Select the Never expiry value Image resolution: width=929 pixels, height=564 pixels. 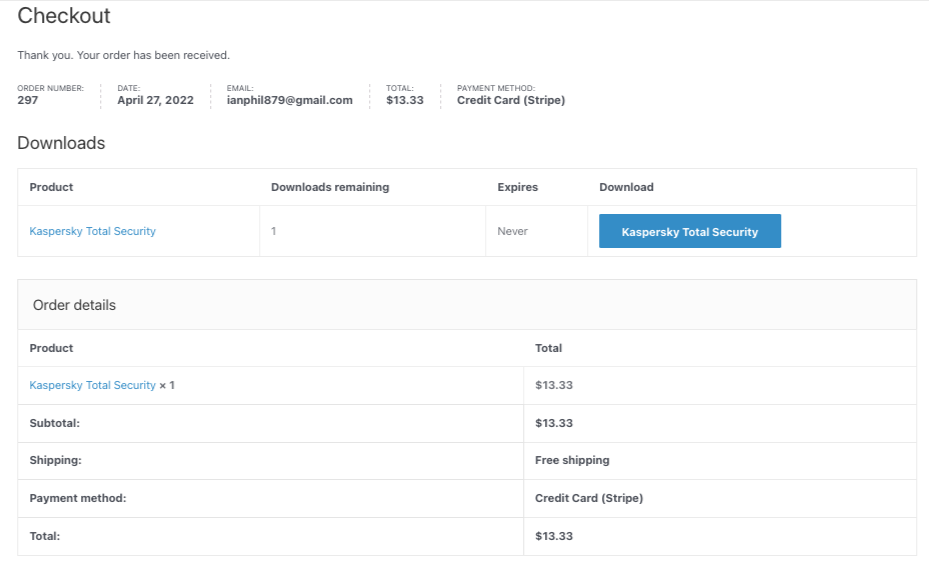[x=512, y=231]
